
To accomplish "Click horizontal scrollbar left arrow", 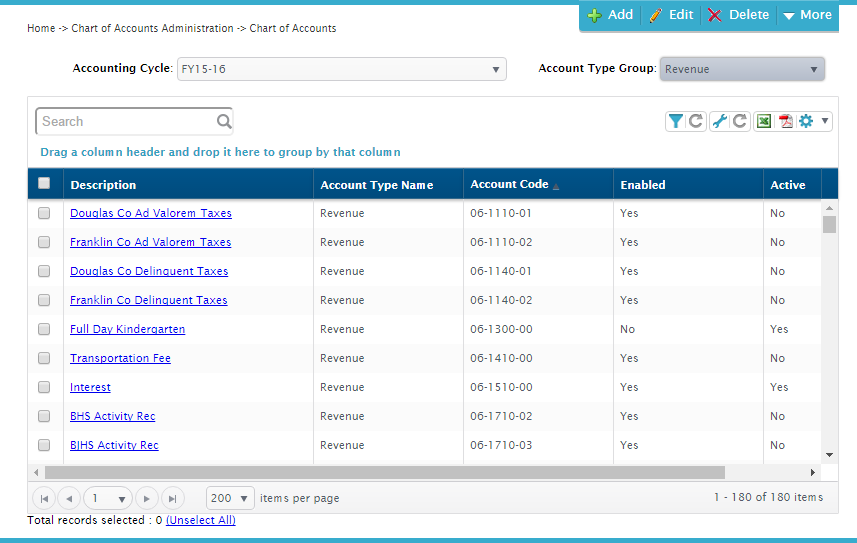I will (x=36, y=472).
